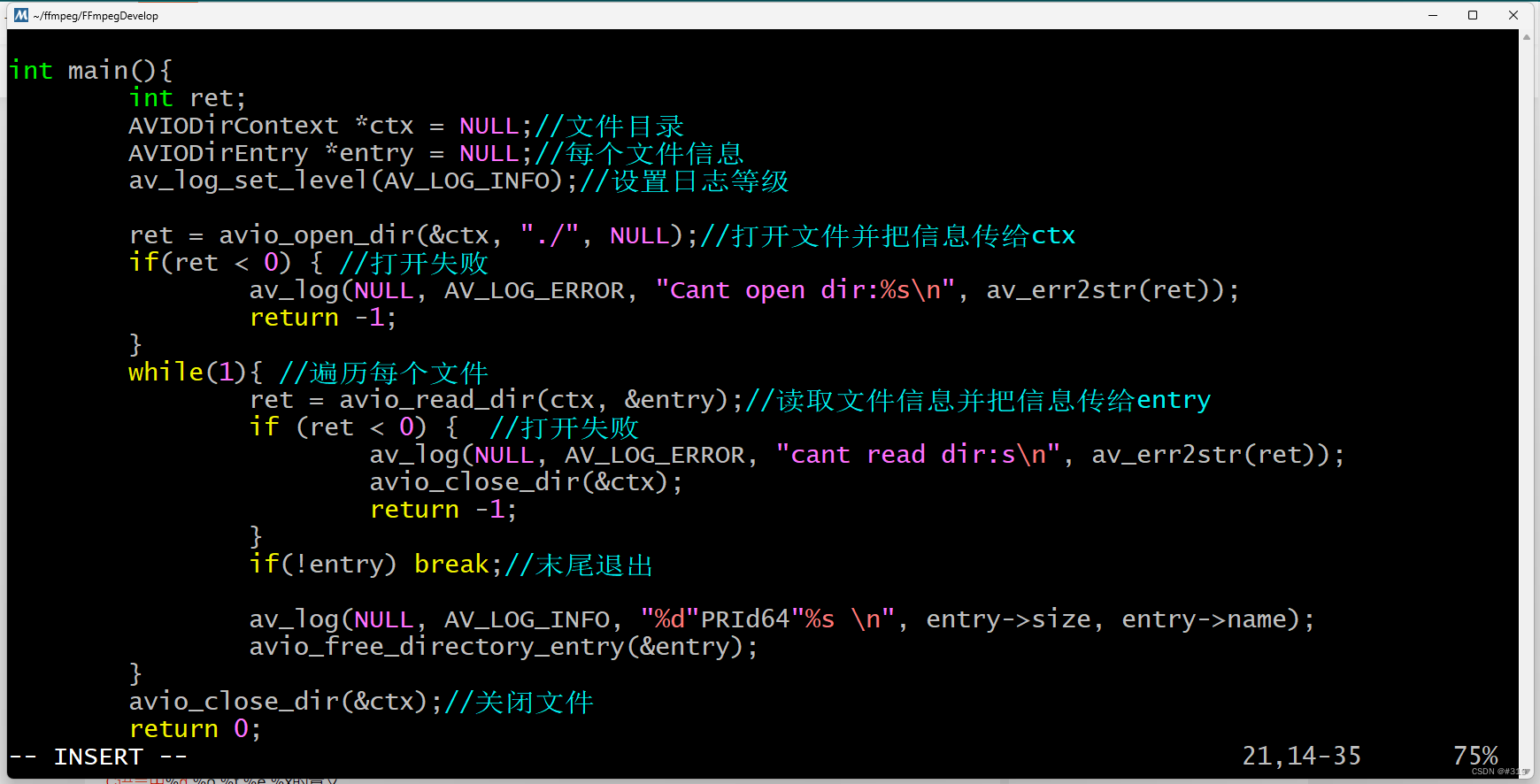
Task: Click 'entry->size' argument
Action: click(1009, 619)
